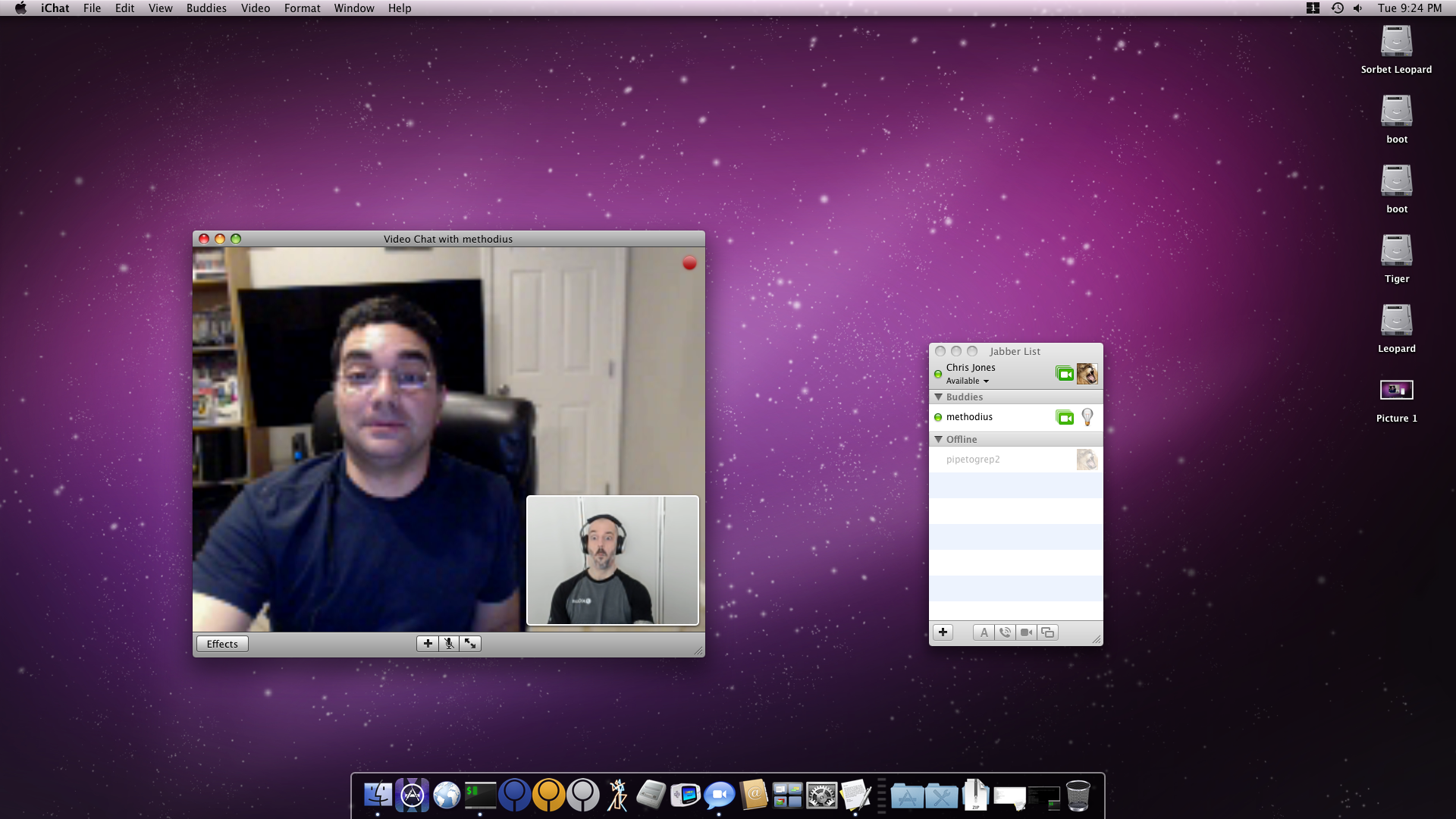Click Chris Jones lion buddy picture
Viewport: 1456px width, 819px height.
coord(1087,374)
